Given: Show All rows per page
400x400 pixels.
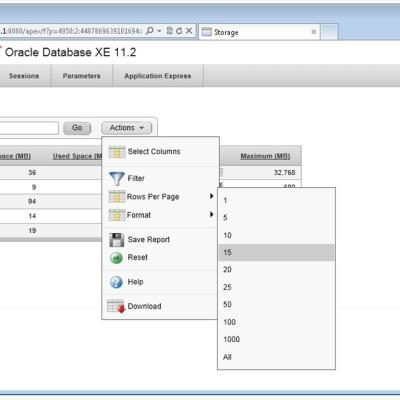Looking at the screenshot, I should pos(276,357).
